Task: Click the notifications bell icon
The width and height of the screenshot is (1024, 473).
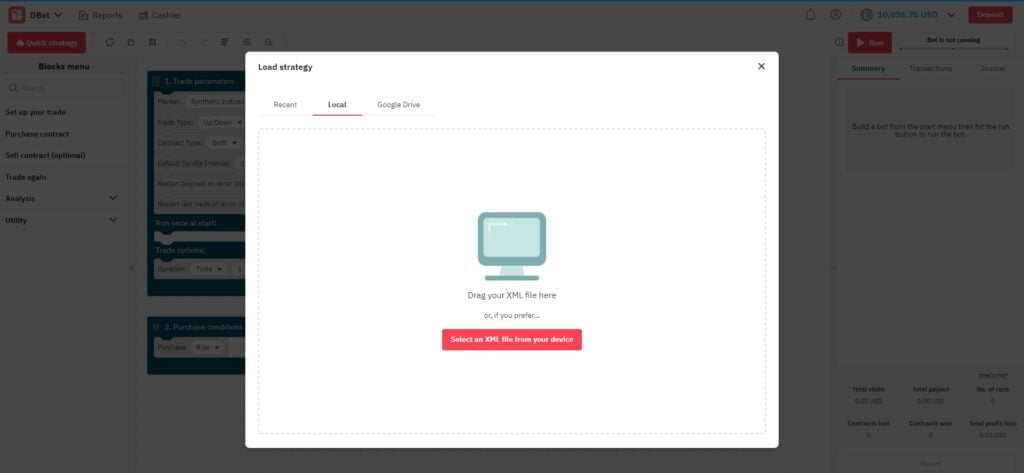Action: [810, 15]
